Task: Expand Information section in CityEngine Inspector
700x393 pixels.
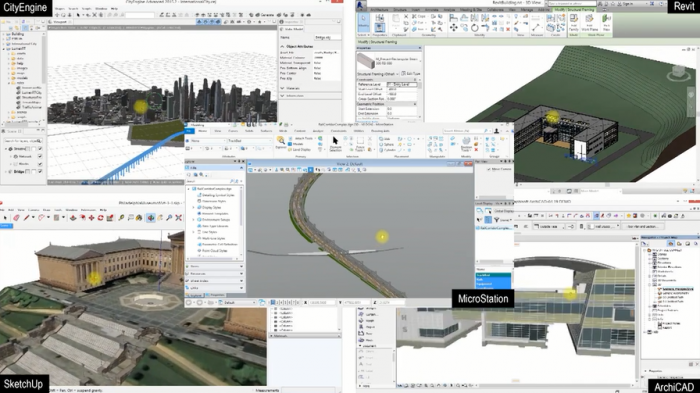Action: pos(282,96)
